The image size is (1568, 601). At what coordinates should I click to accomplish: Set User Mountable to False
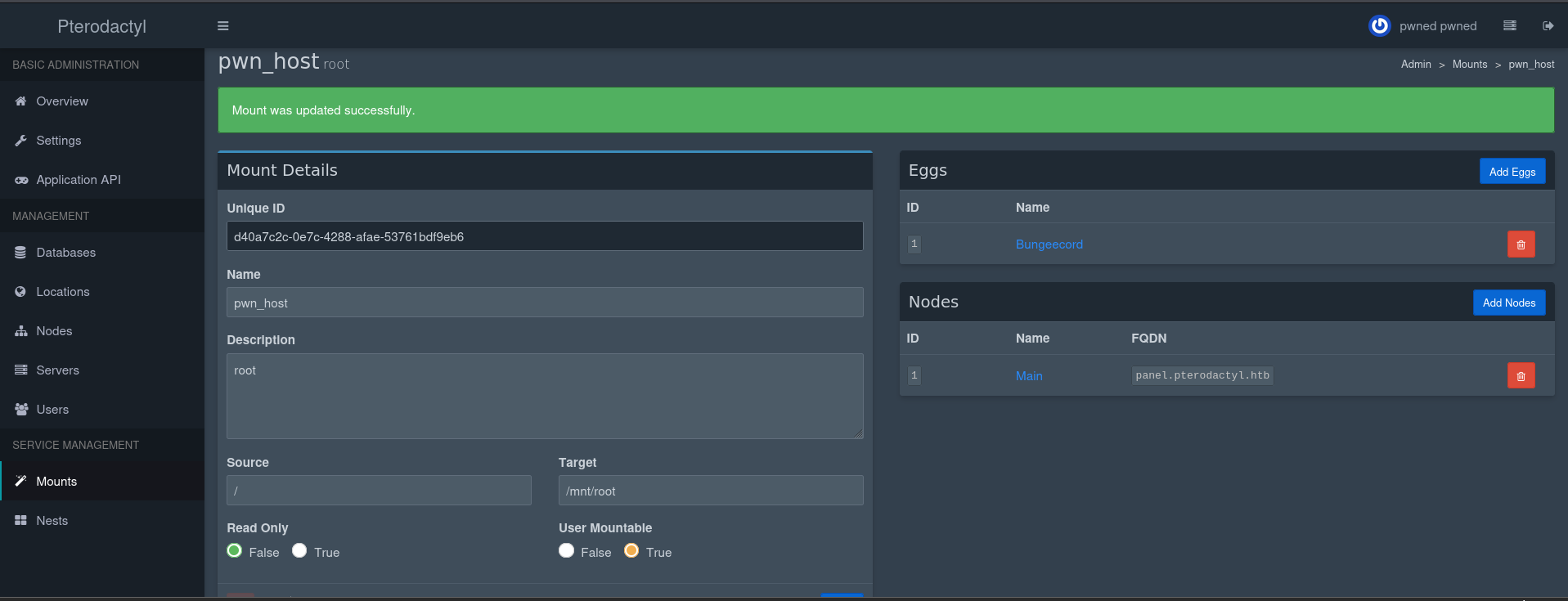tap(566, 551)
